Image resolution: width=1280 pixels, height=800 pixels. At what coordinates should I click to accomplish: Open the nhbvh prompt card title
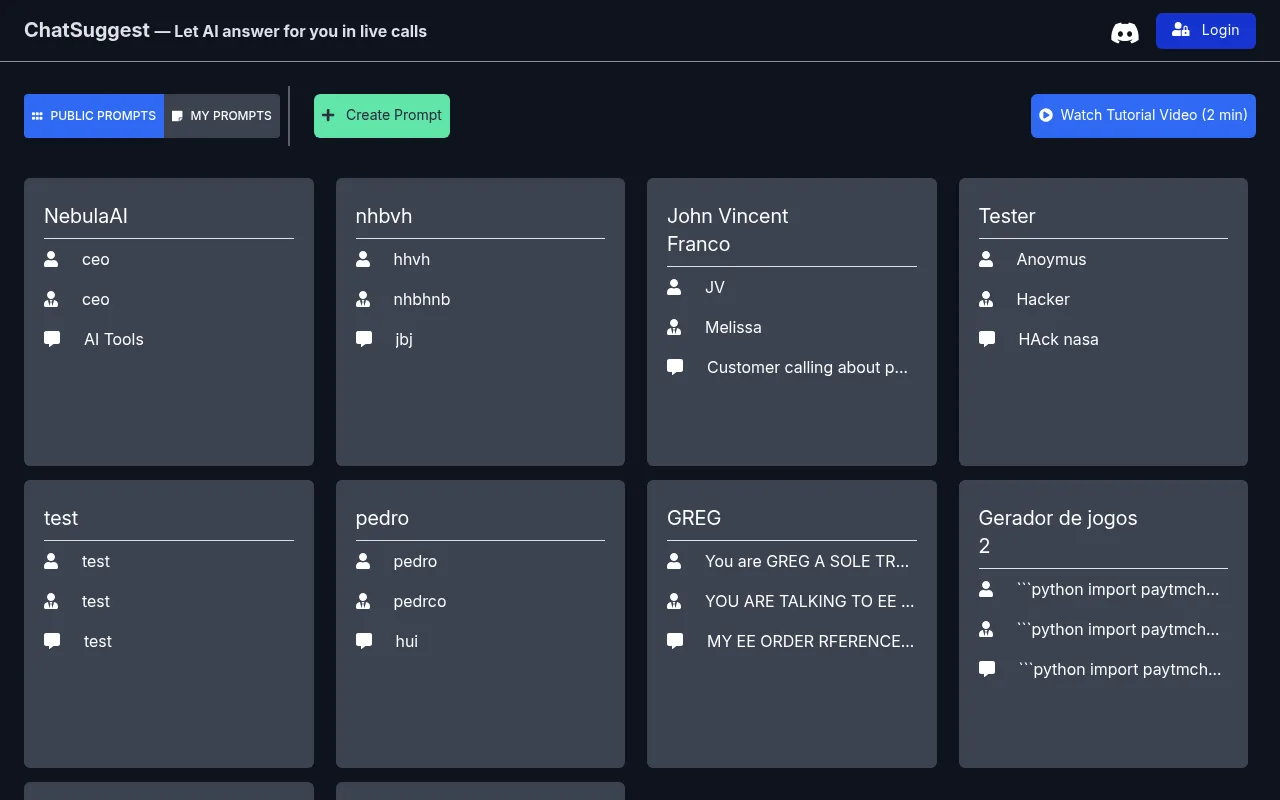click(x=384, y=216)
